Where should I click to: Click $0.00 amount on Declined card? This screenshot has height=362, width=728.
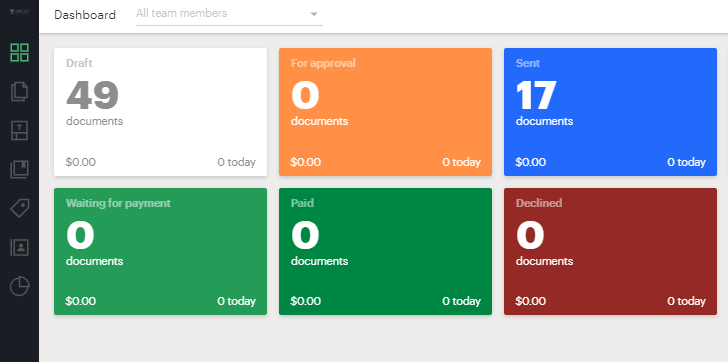tap(531, 301)
